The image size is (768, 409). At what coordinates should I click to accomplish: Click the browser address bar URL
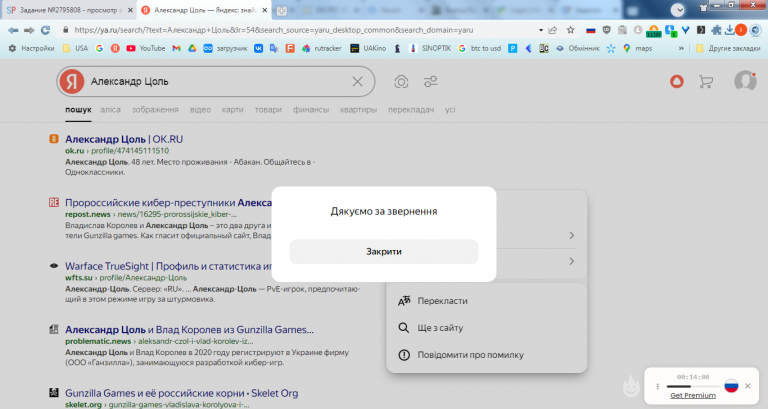[273, 30]
